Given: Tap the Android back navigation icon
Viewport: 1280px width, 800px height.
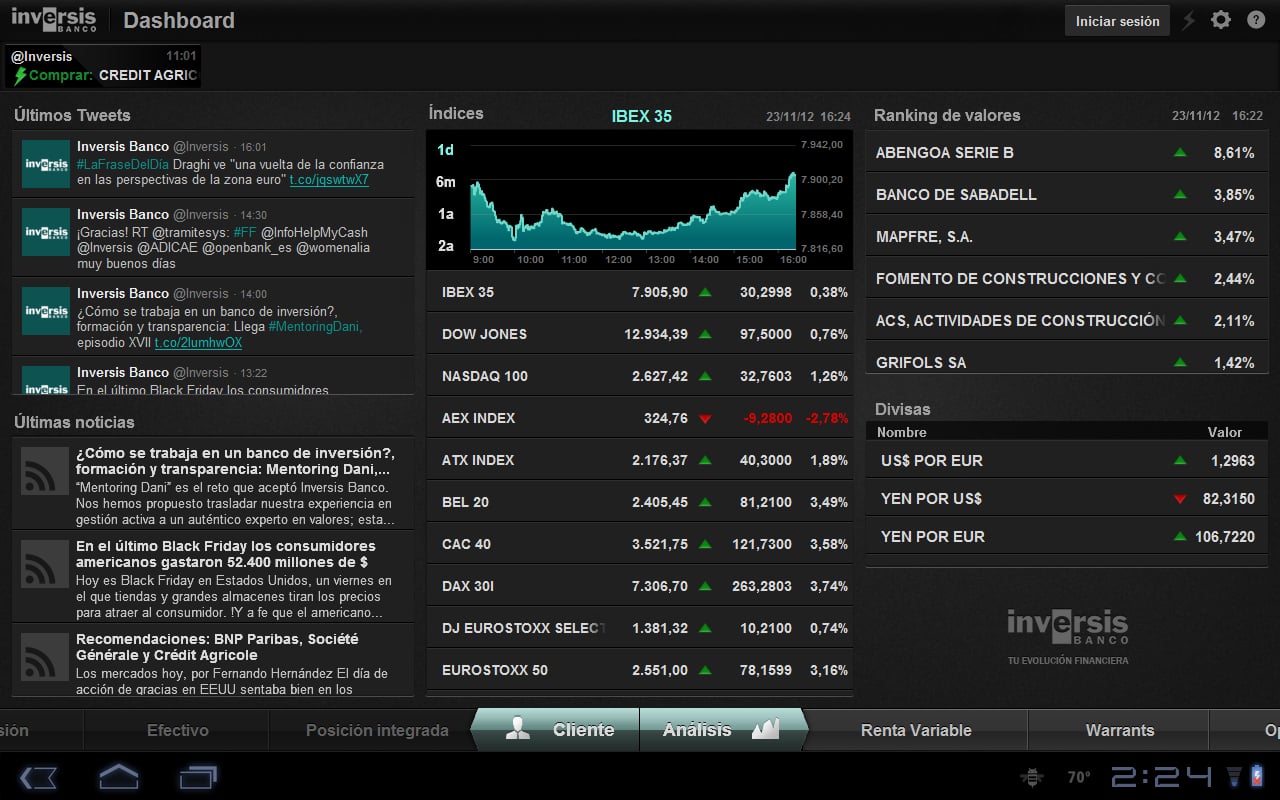Looking at the screenshot, I should (38, 776).
